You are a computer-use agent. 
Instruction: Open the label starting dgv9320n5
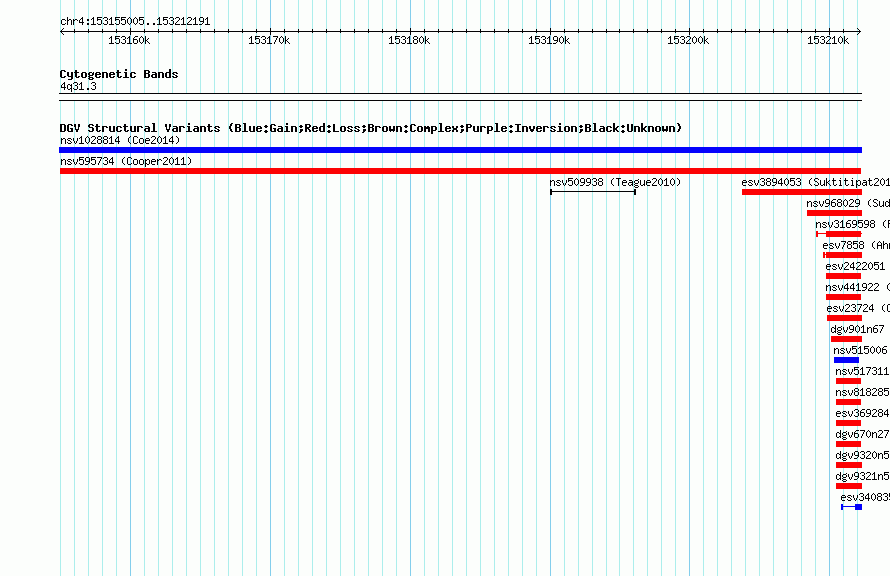862,455
